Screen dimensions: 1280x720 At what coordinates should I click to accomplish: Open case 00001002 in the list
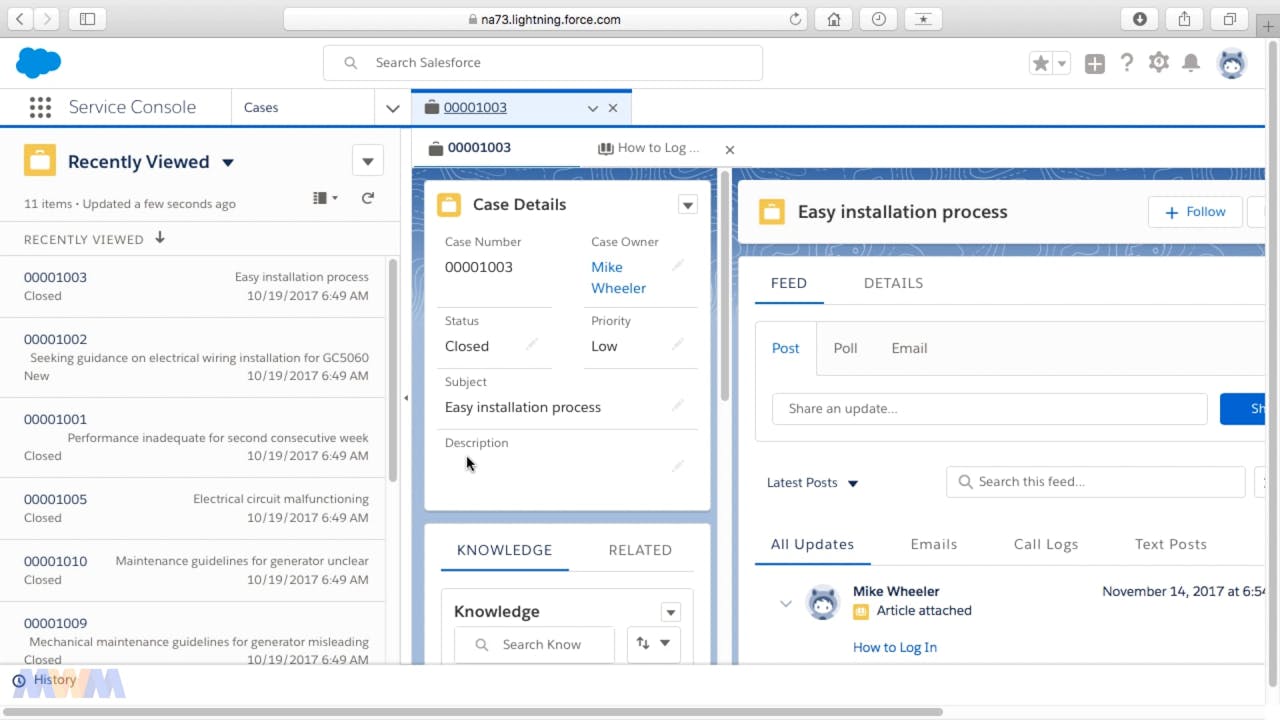coord(55,339)
